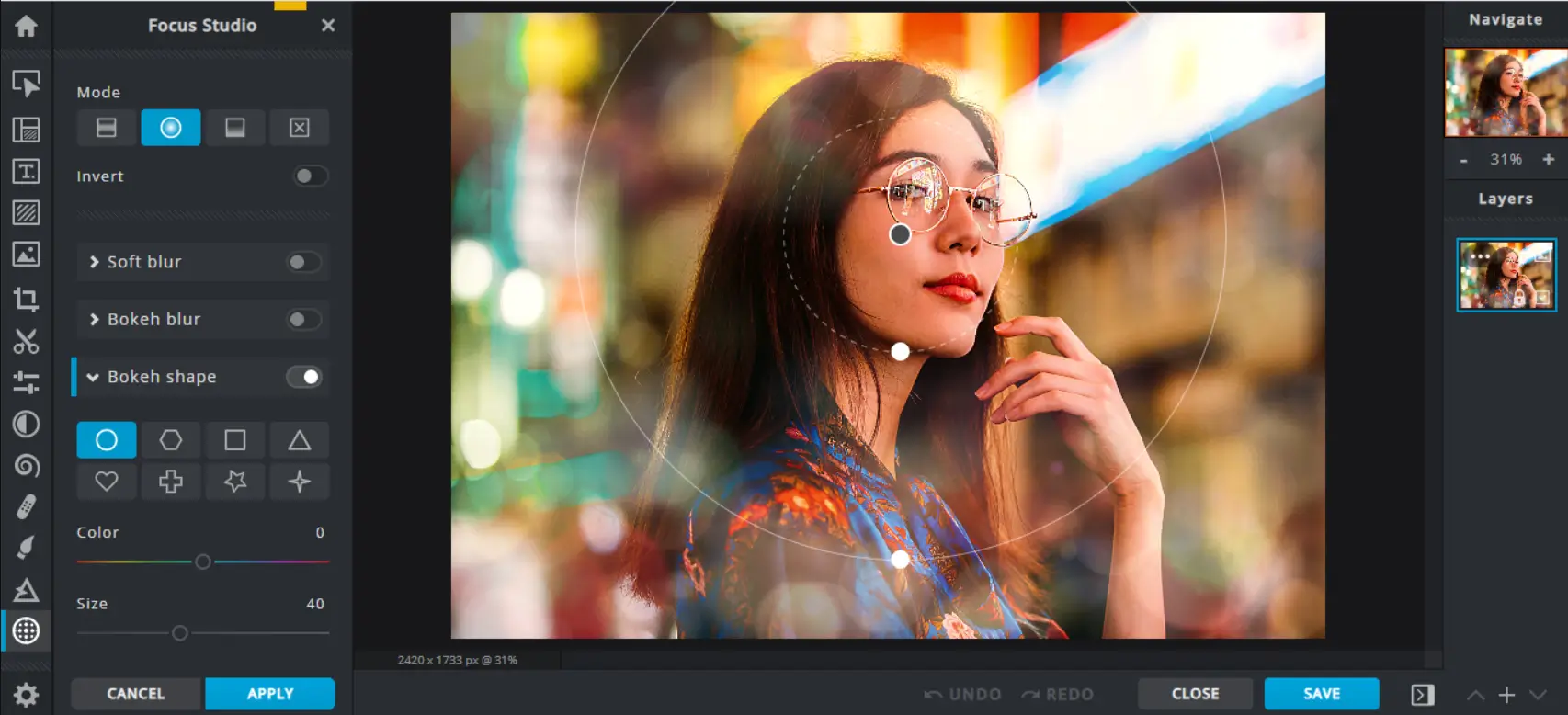Go to the Home icon
The width and height of the screenshot is (1568, 715).
26,26
